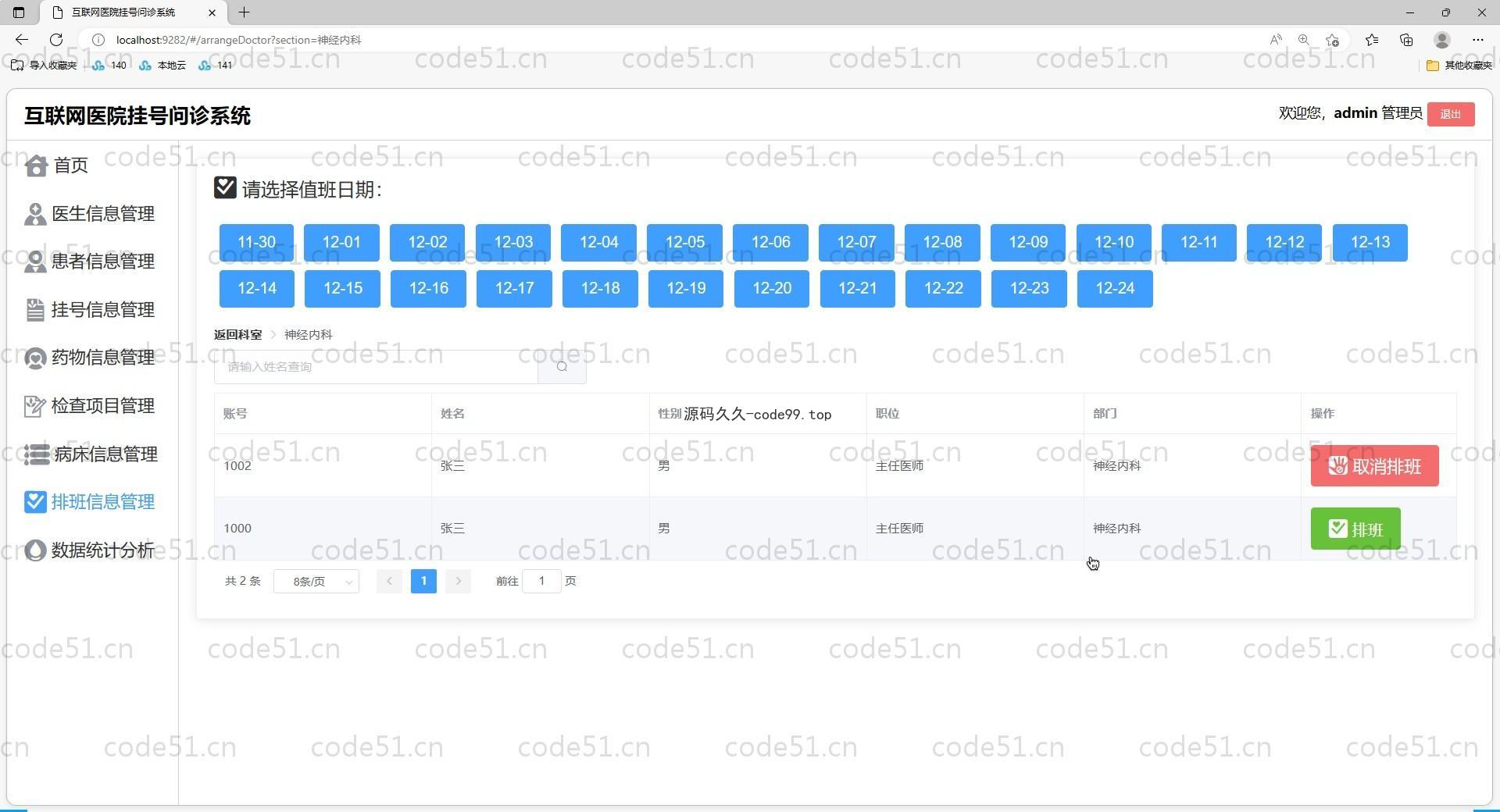Click 返回科室 breadcrumb link
Screen dimensions: 1500x812
pyautogui.click(x=238, y=335)
